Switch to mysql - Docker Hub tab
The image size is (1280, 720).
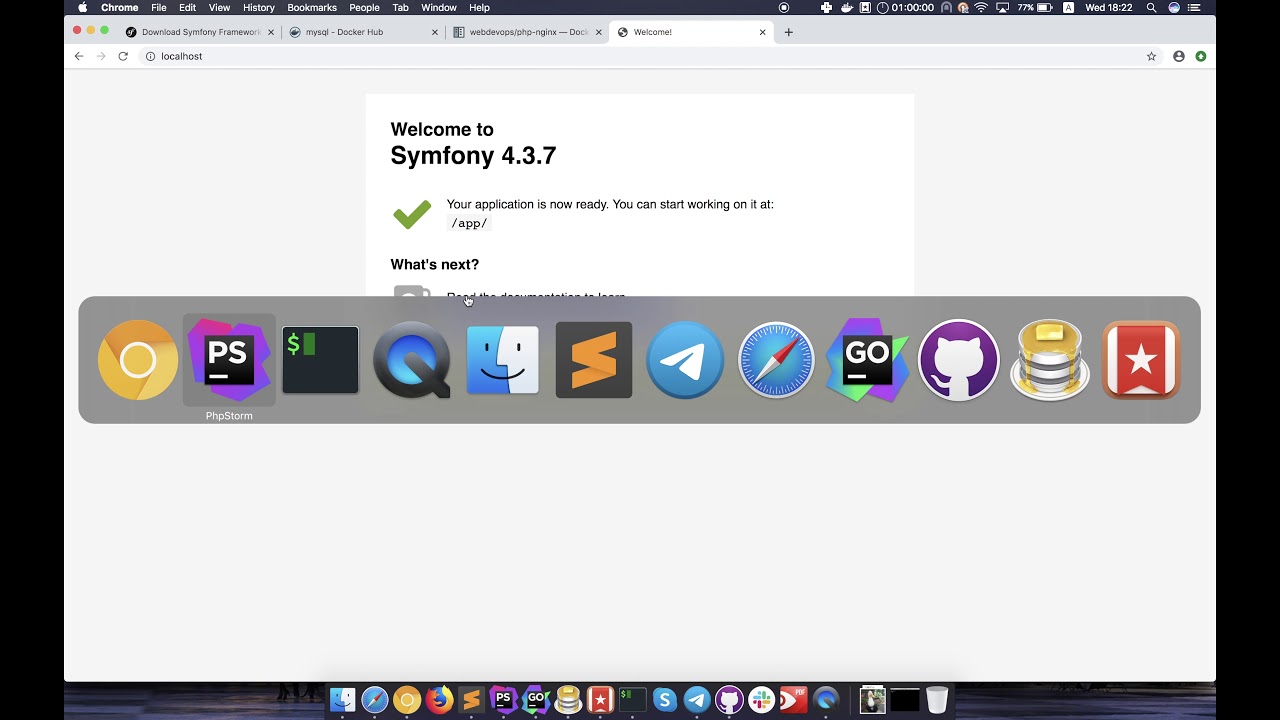point(364,32)
